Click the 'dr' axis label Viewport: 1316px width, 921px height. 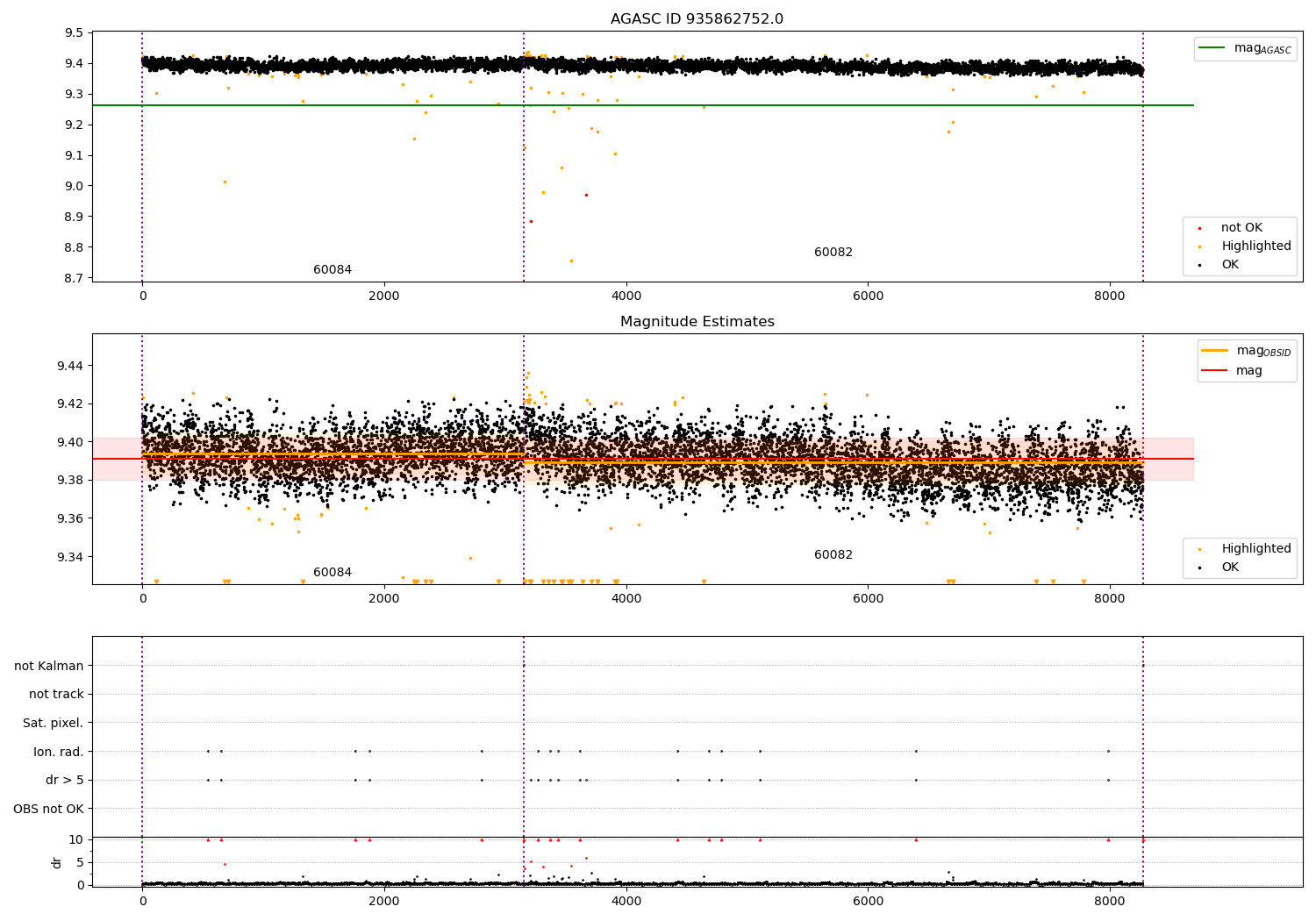(x=57, y=862)
